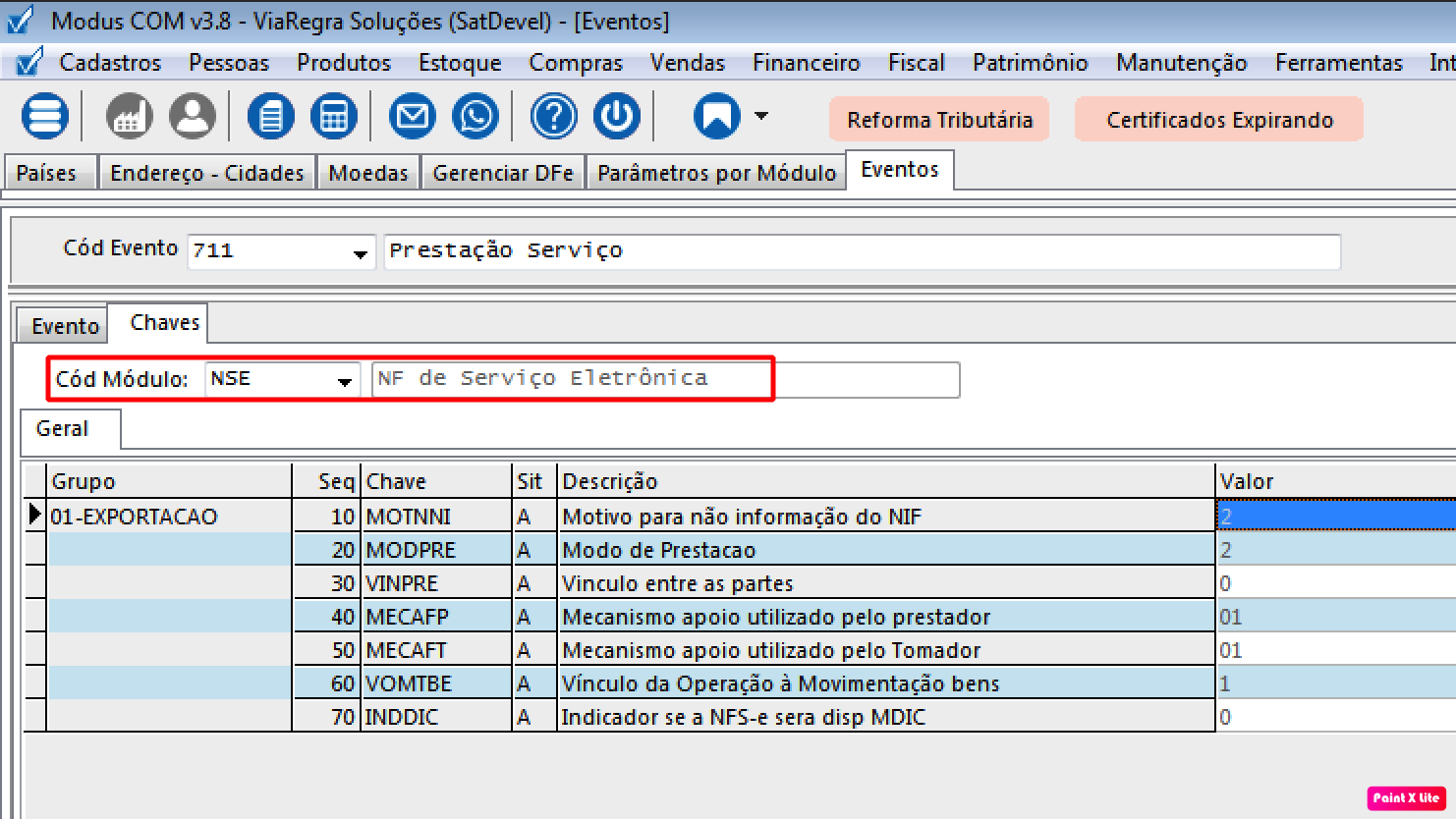Click the Valor cell of the MODPRE row
The image size is (1456, 819).
click(x=1334, y=550)
